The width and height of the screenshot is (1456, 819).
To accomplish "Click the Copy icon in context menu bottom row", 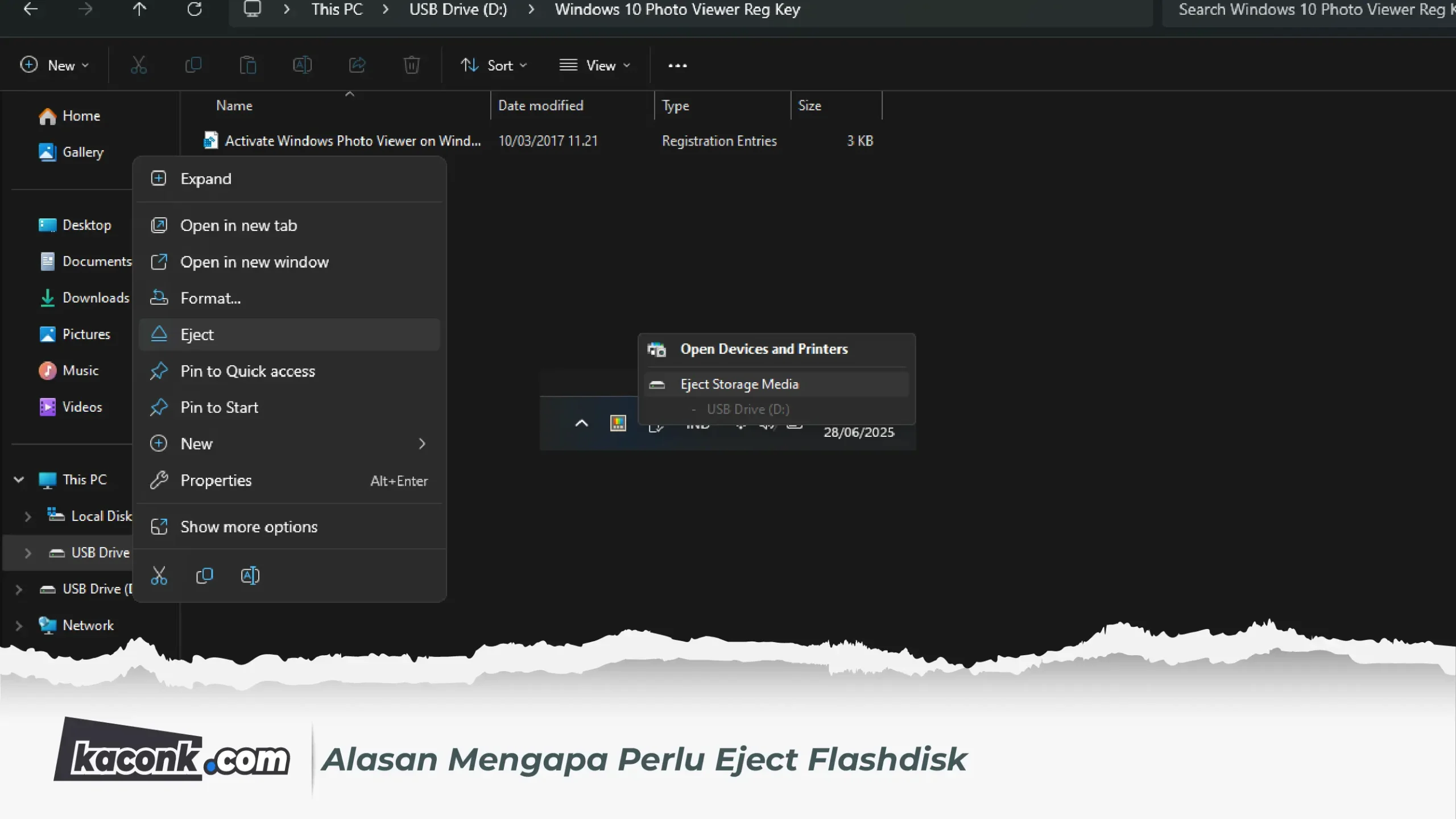I will tap(205, 576).
